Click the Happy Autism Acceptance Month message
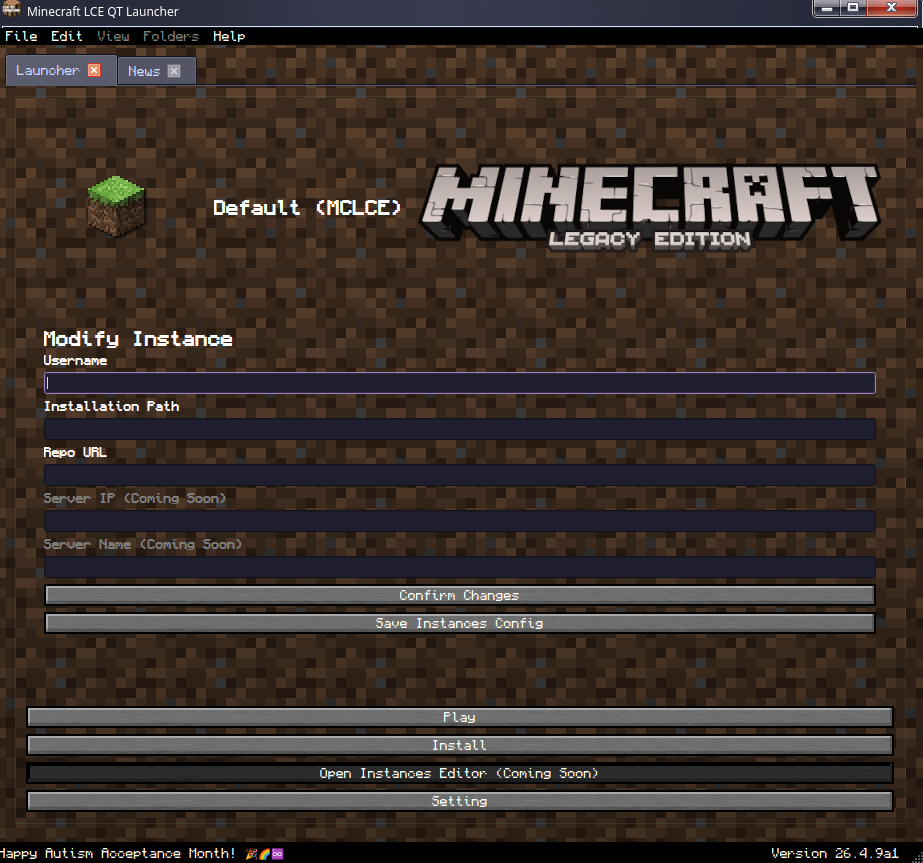The width and height of the screenshot is (923, 863). tap(141, 853)
